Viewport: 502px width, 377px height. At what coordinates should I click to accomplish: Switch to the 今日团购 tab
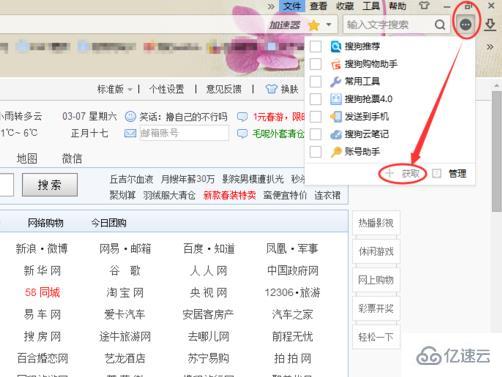coord(109,223)
